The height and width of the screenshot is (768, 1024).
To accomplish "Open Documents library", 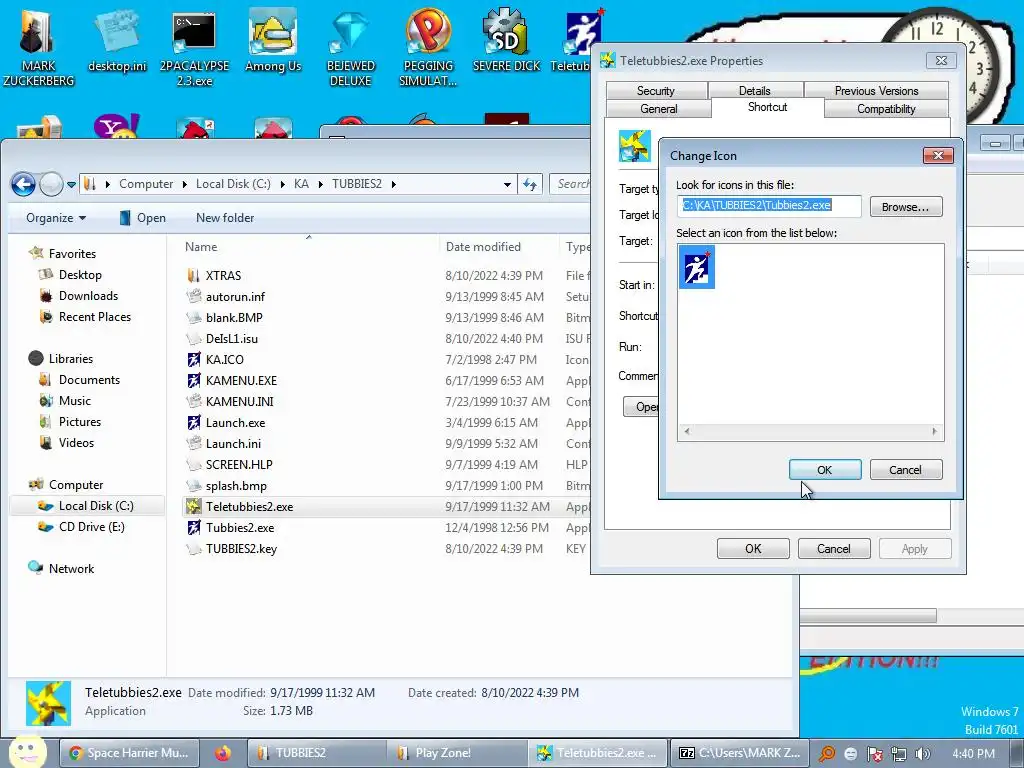I will (89, 380).
